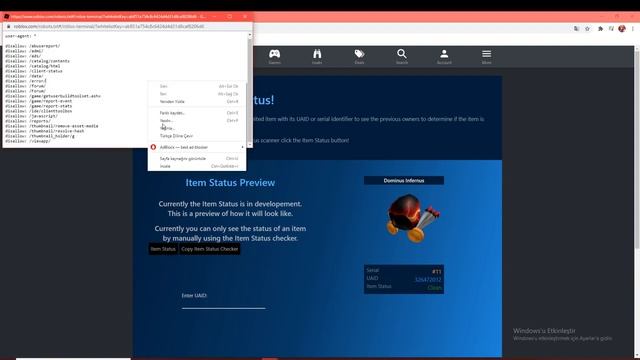Screen dimensions: 640x360
Task: Click the popup scrollbar down arrow
Action: pos(250,145)
